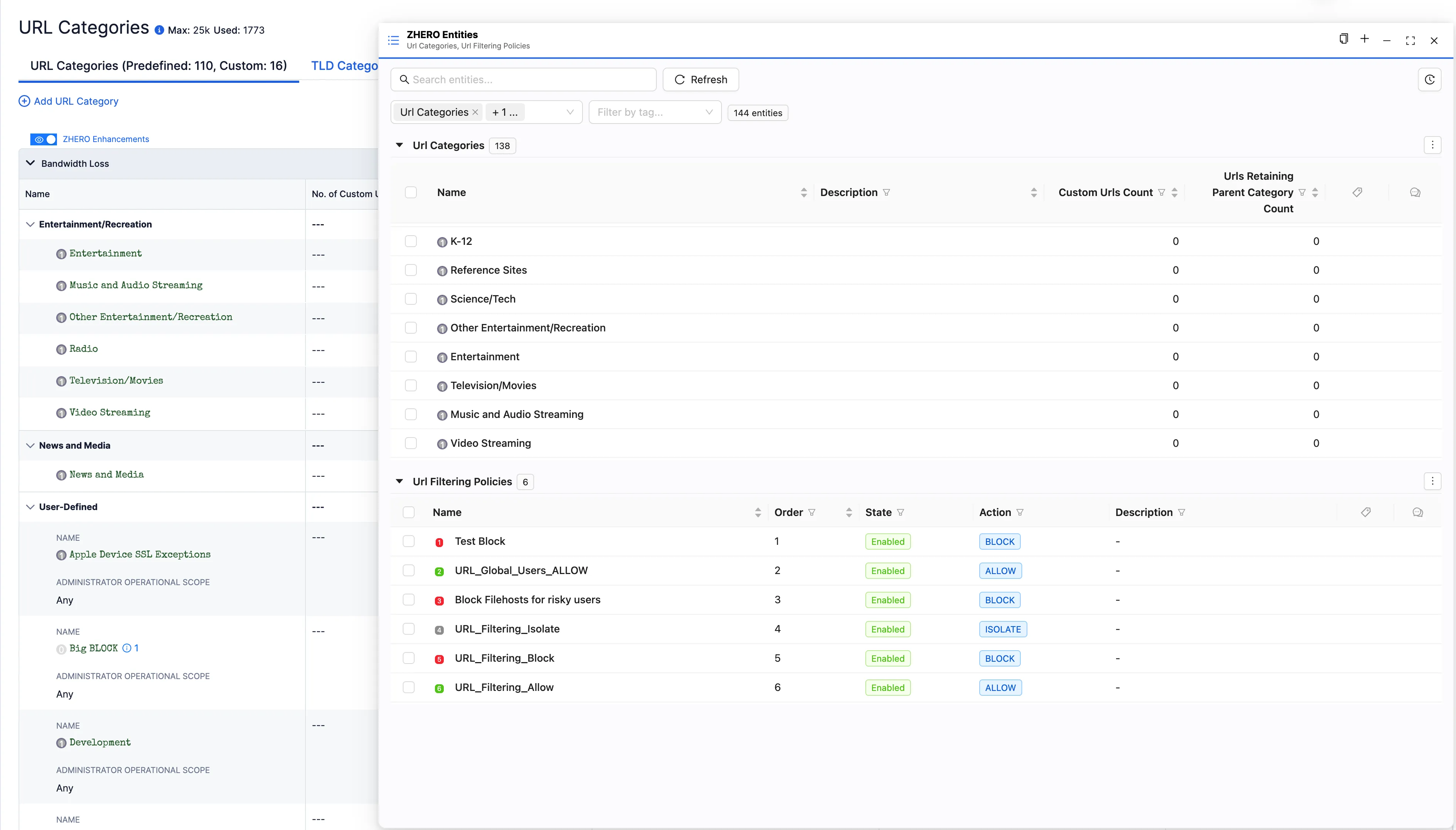Select URL Categories Predefined/Custom tab

coord(158,65)
